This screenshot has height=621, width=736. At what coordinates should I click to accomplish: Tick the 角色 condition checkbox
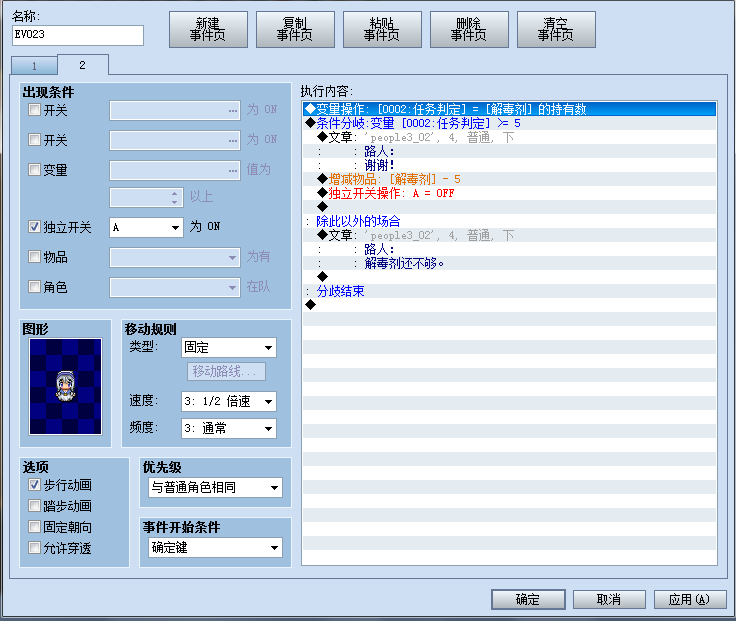click(x=34, y=286)
